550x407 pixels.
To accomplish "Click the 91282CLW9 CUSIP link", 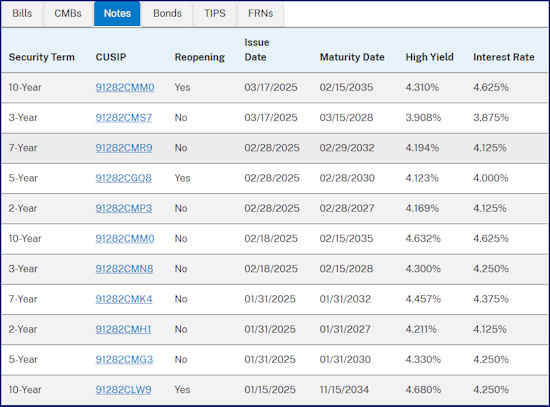I will coord(123,389).
